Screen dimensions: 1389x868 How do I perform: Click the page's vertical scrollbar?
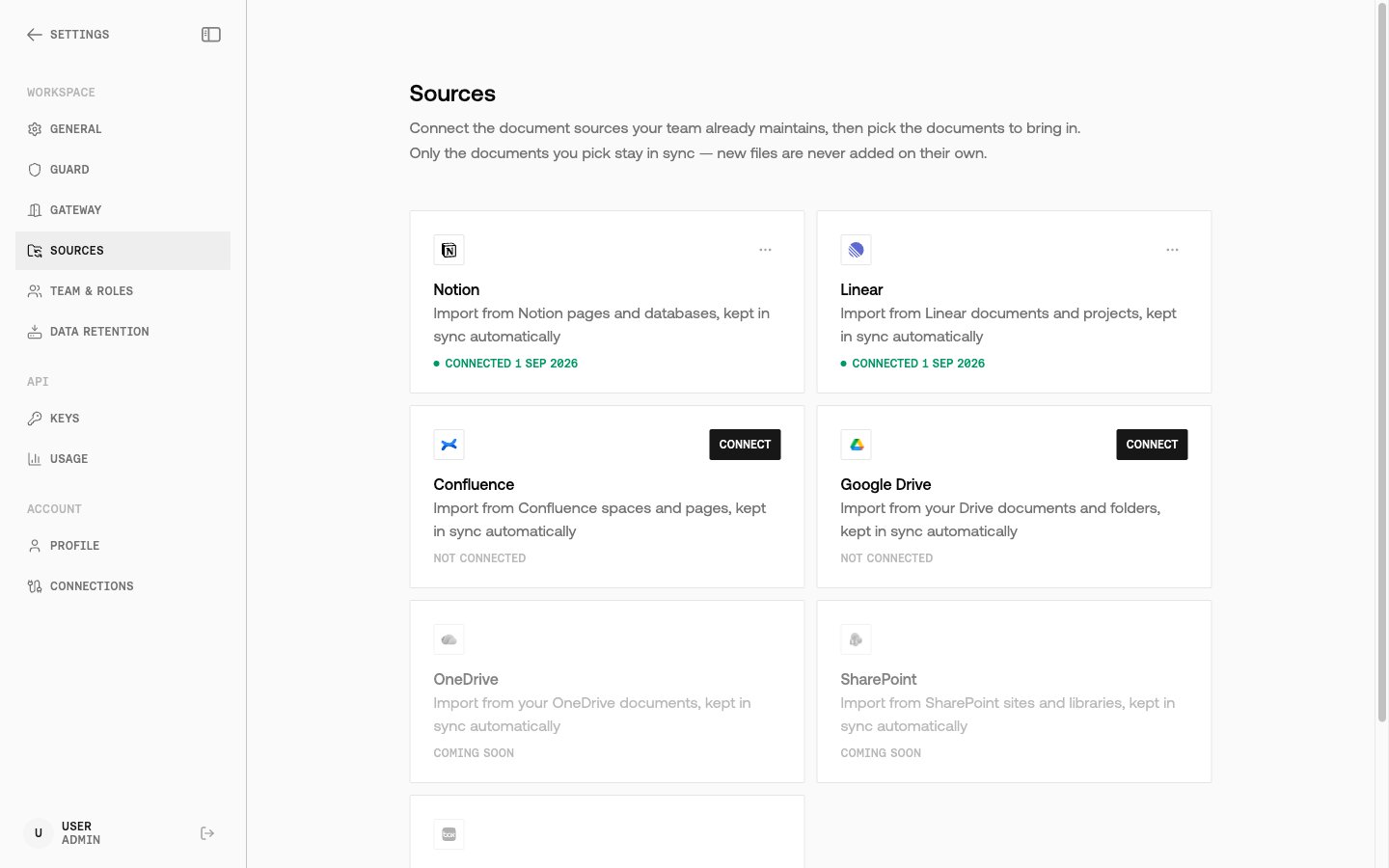point(1381,365)
